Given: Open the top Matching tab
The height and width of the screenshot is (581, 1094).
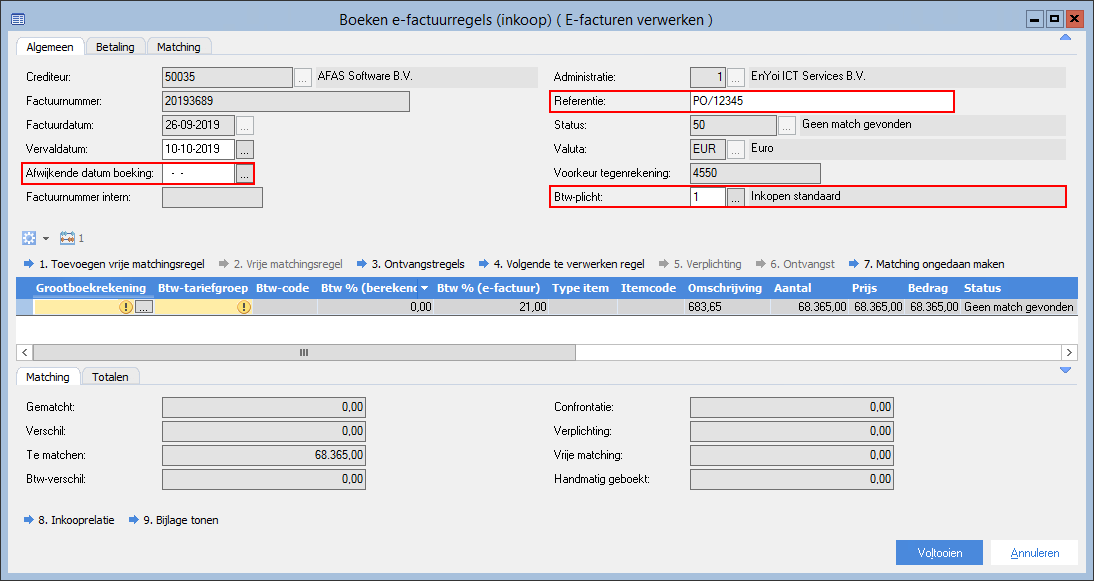Looking at the screenshot, I should pos(179,47).
